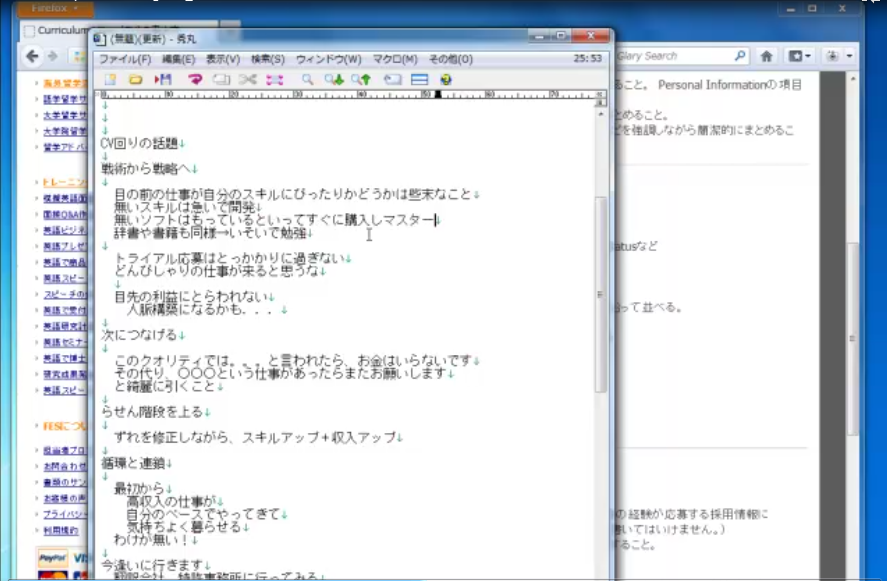Open 検索(S) menu

click(x=268, y=59)
